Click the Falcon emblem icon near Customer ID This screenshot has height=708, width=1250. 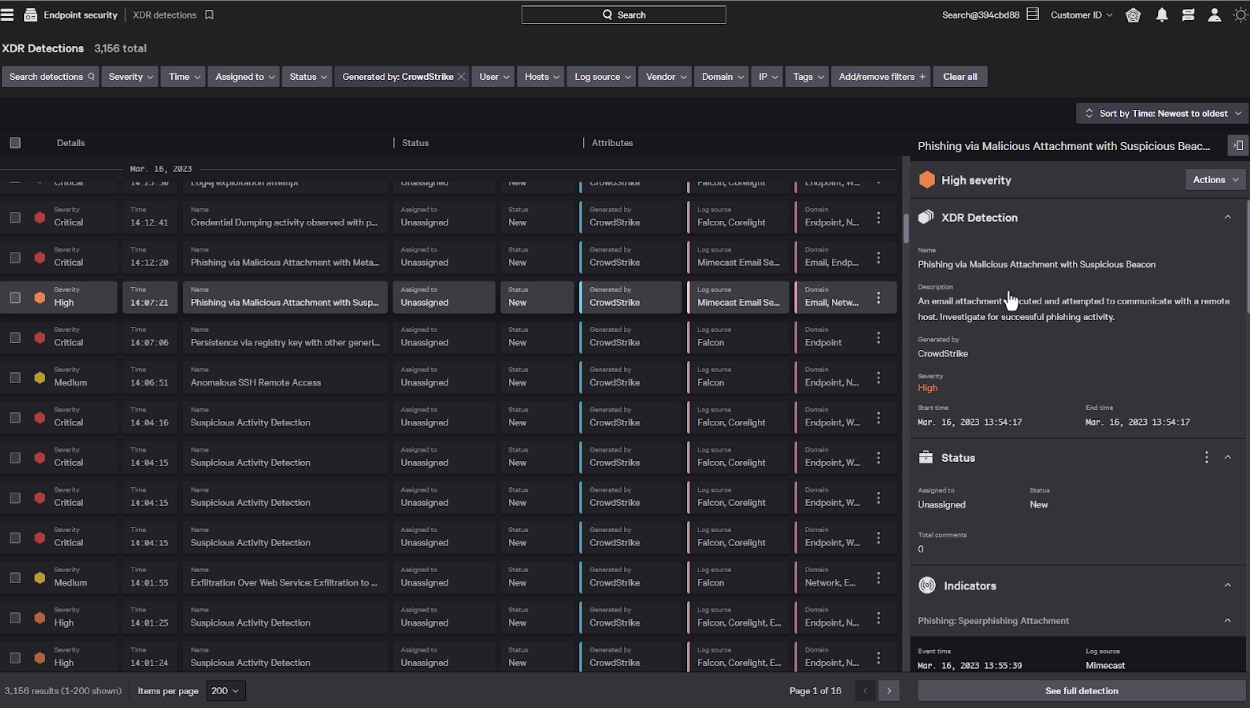1134,14
